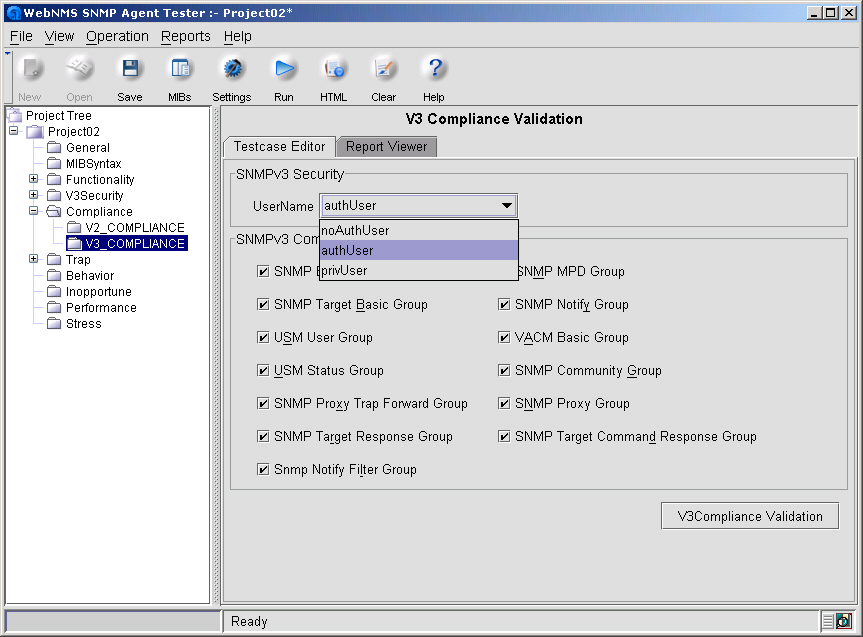Image resolution: width=863 pixels, height=637 pixels.
Task: Click the Save toolbar icon
Action: pos(130,69)
